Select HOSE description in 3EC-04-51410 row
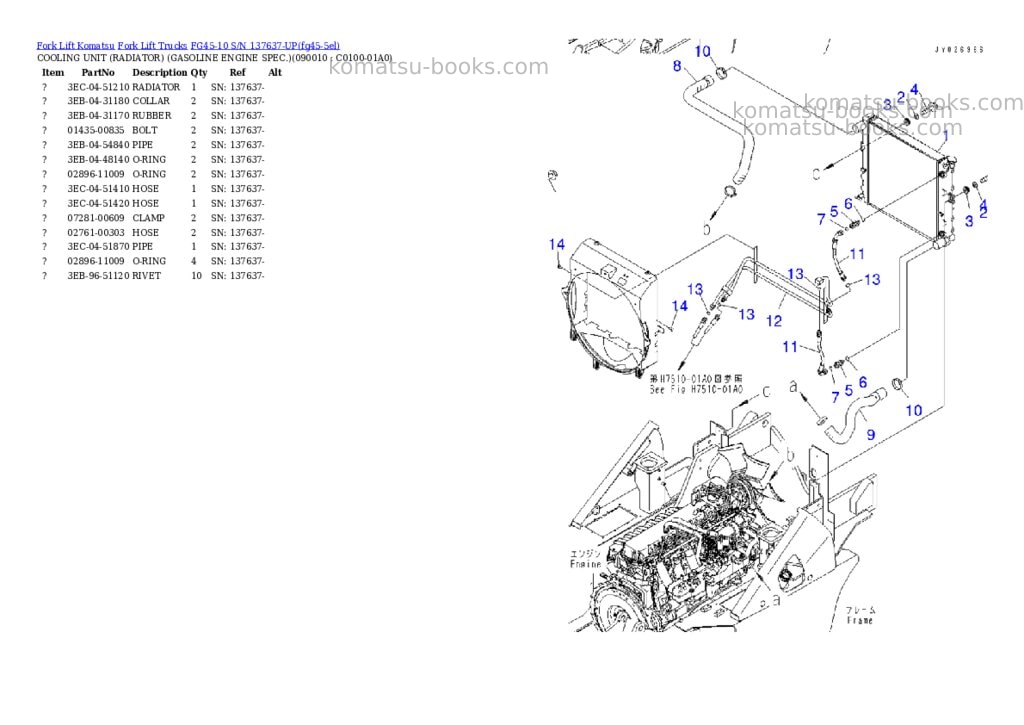 coord(145,188)
